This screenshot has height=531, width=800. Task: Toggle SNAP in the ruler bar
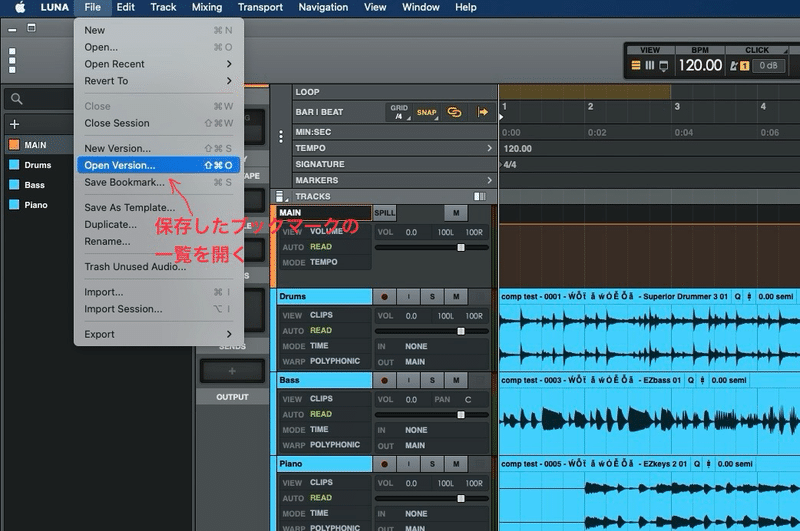(x=427, y=112)
